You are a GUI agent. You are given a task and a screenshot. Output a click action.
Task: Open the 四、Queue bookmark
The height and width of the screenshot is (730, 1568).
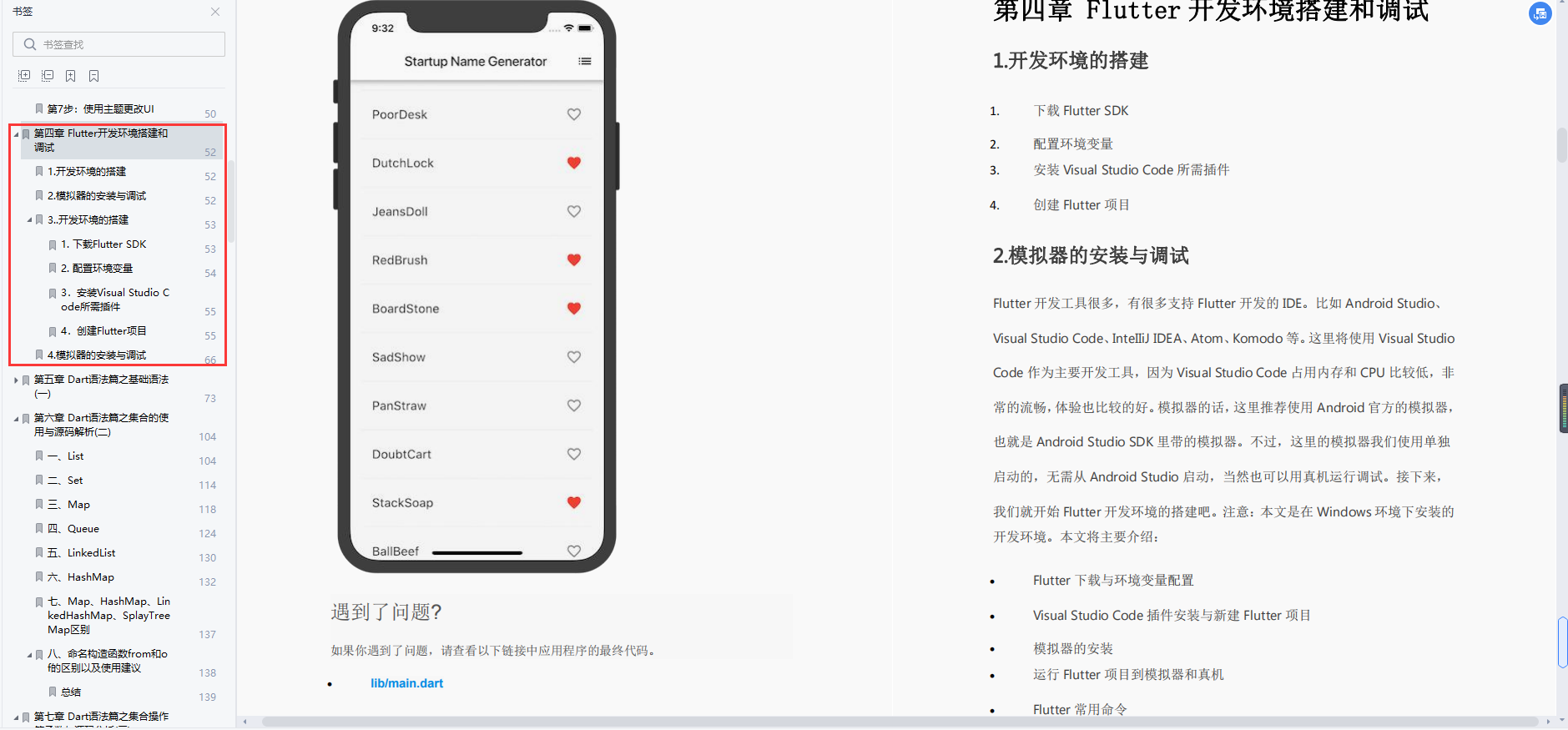click(73, 529)
